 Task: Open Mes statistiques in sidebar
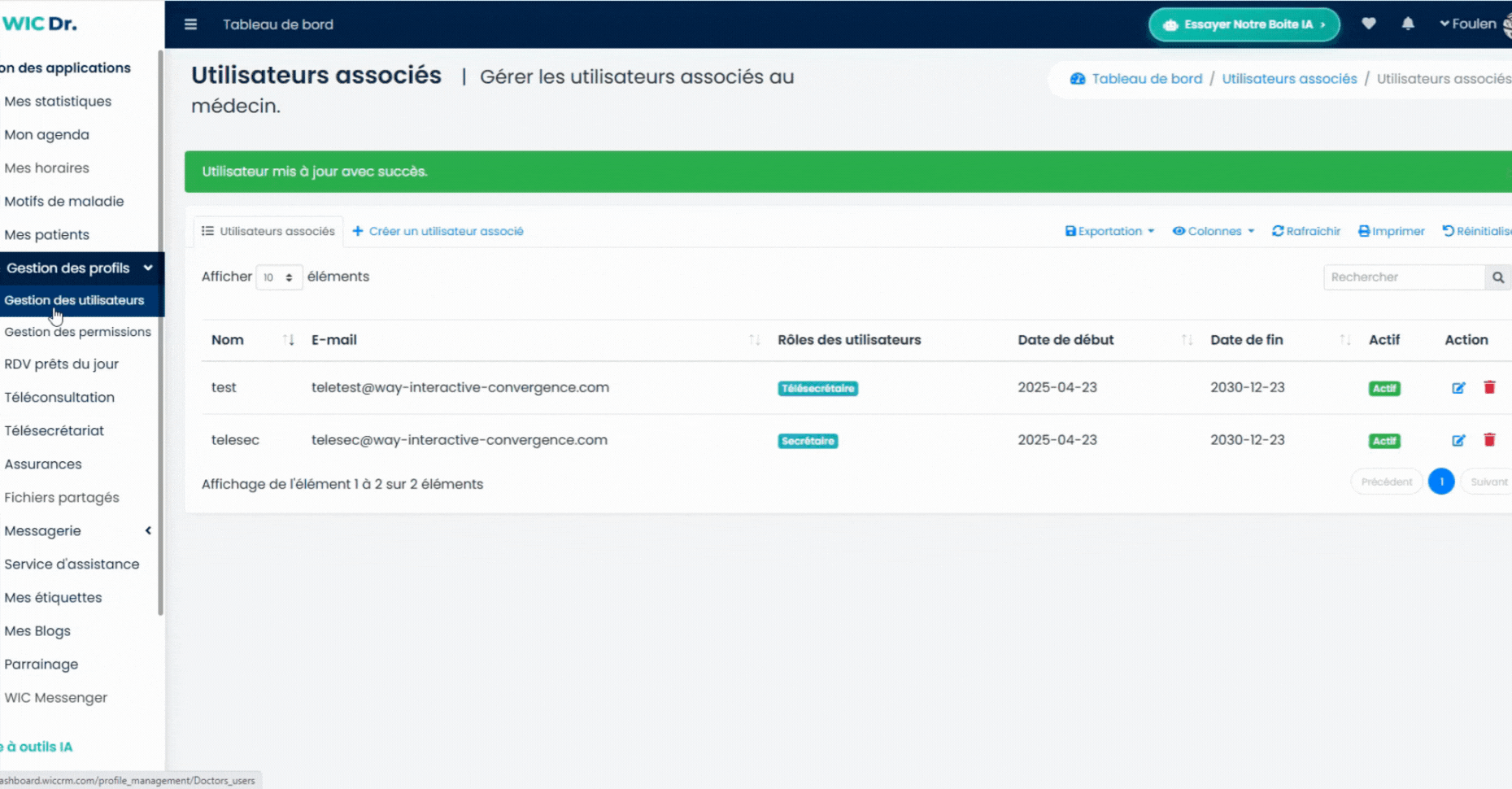[58, 101]
